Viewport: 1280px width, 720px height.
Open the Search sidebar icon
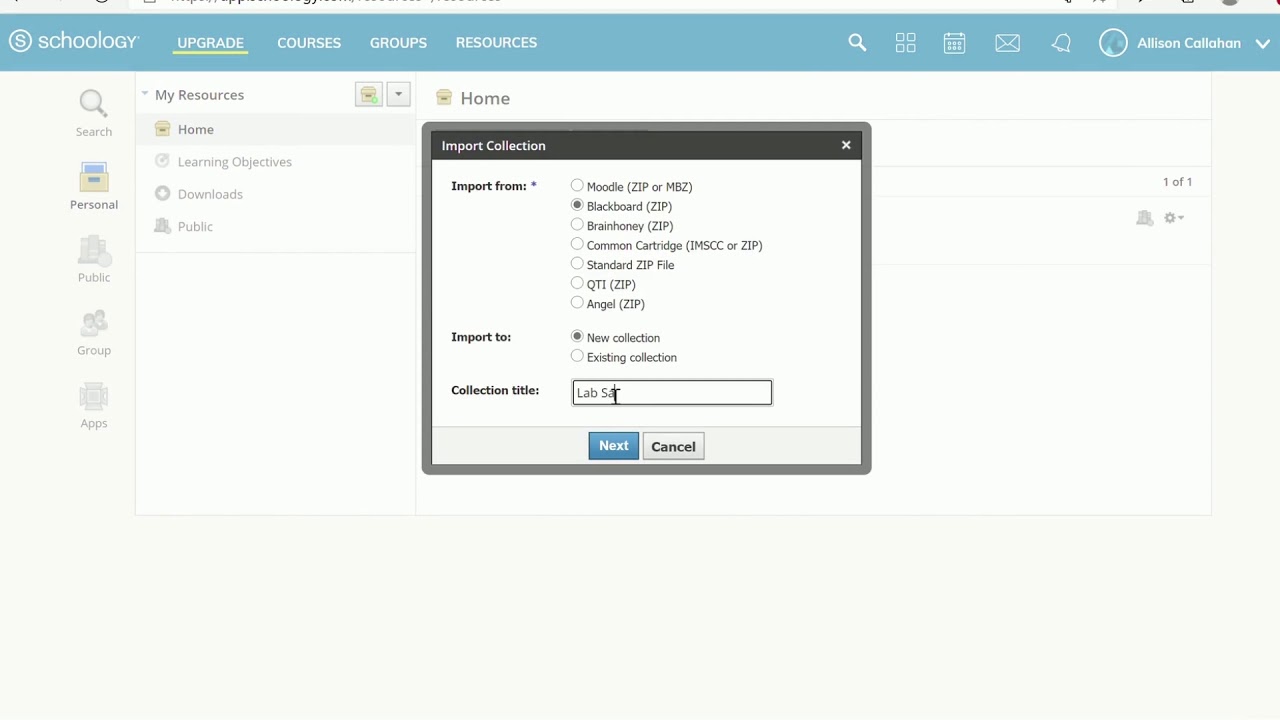point(94,113)
